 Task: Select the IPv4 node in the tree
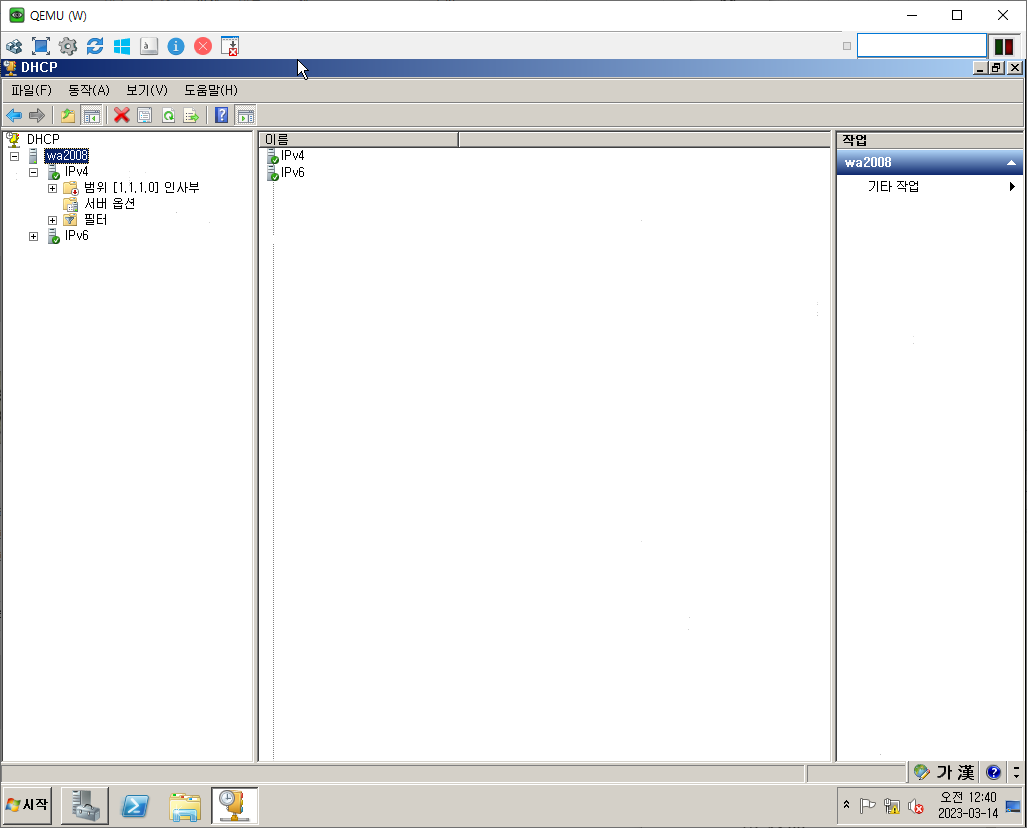click(x=76, y=171)
